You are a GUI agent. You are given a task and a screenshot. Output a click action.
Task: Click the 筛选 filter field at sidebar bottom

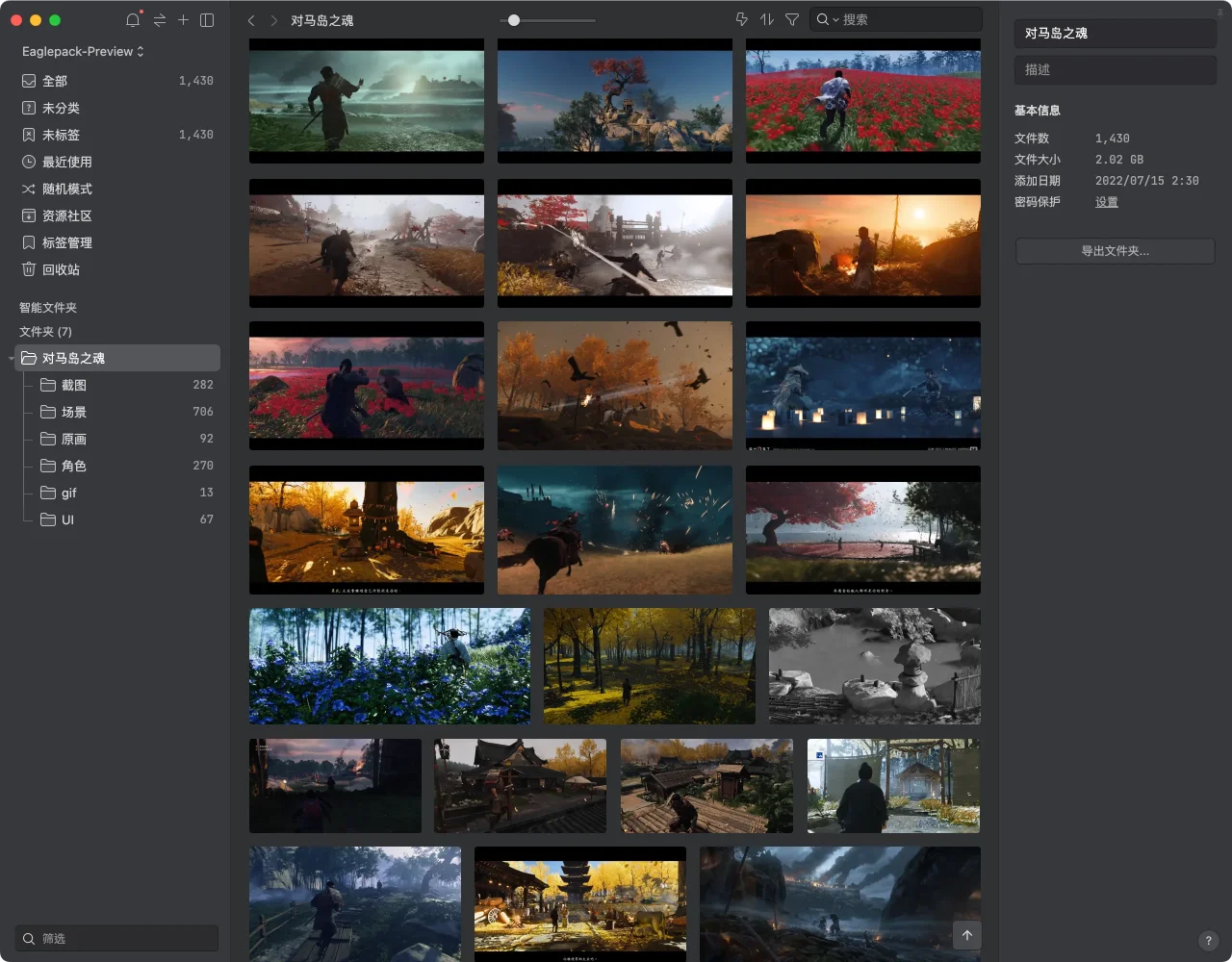pos(117,938)
